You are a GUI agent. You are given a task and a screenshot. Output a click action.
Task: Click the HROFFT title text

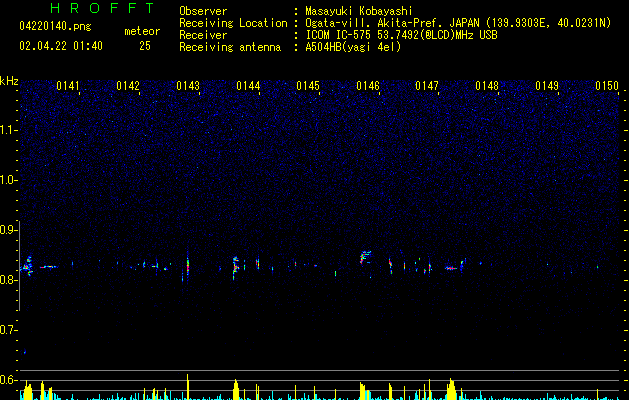pyautogui.click(x=102, y=8)
